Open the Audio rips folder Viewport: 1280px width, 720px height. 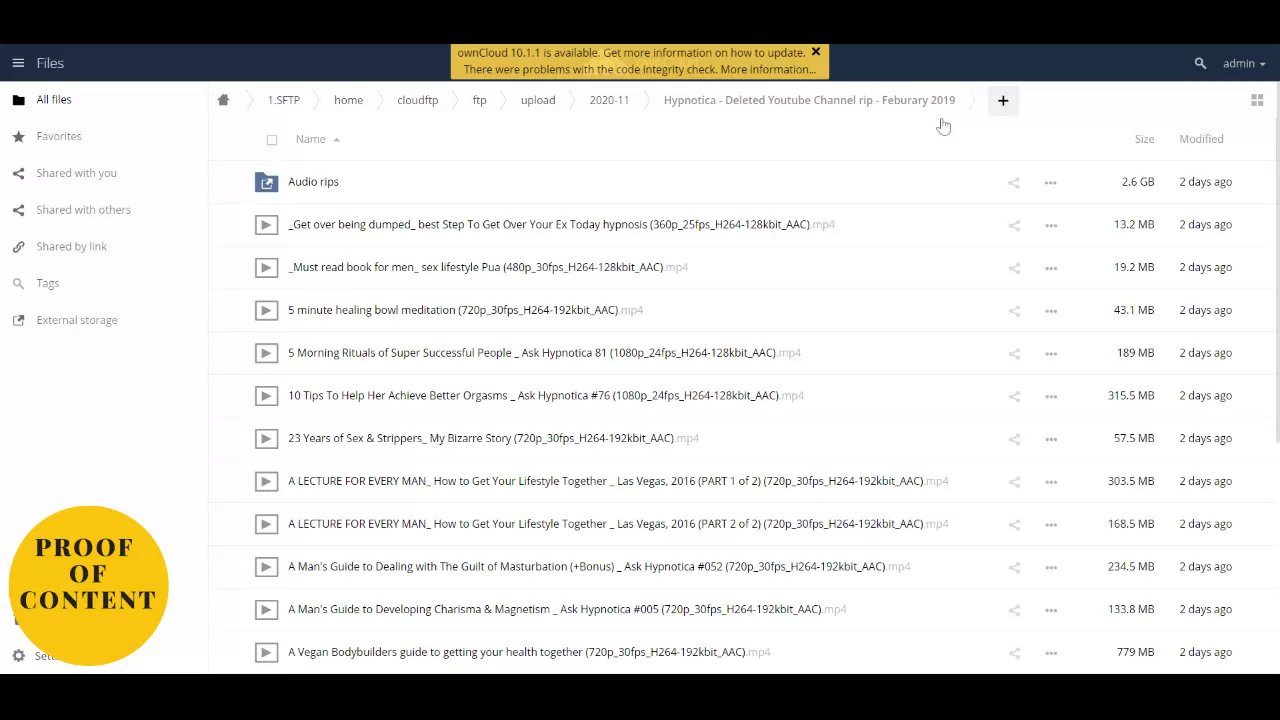click(x=313, y=182)
